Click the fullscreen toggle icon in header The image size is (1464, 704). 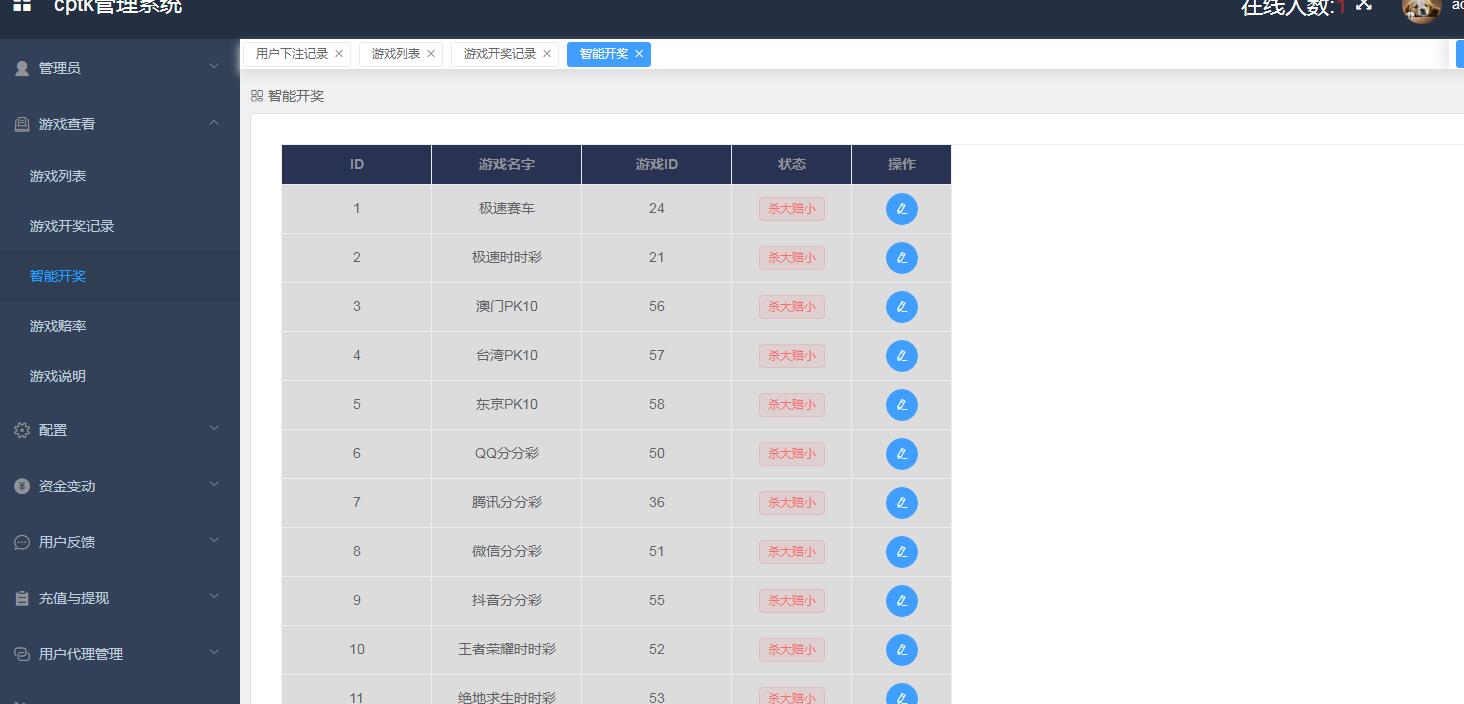click(x=1364, y=5)
